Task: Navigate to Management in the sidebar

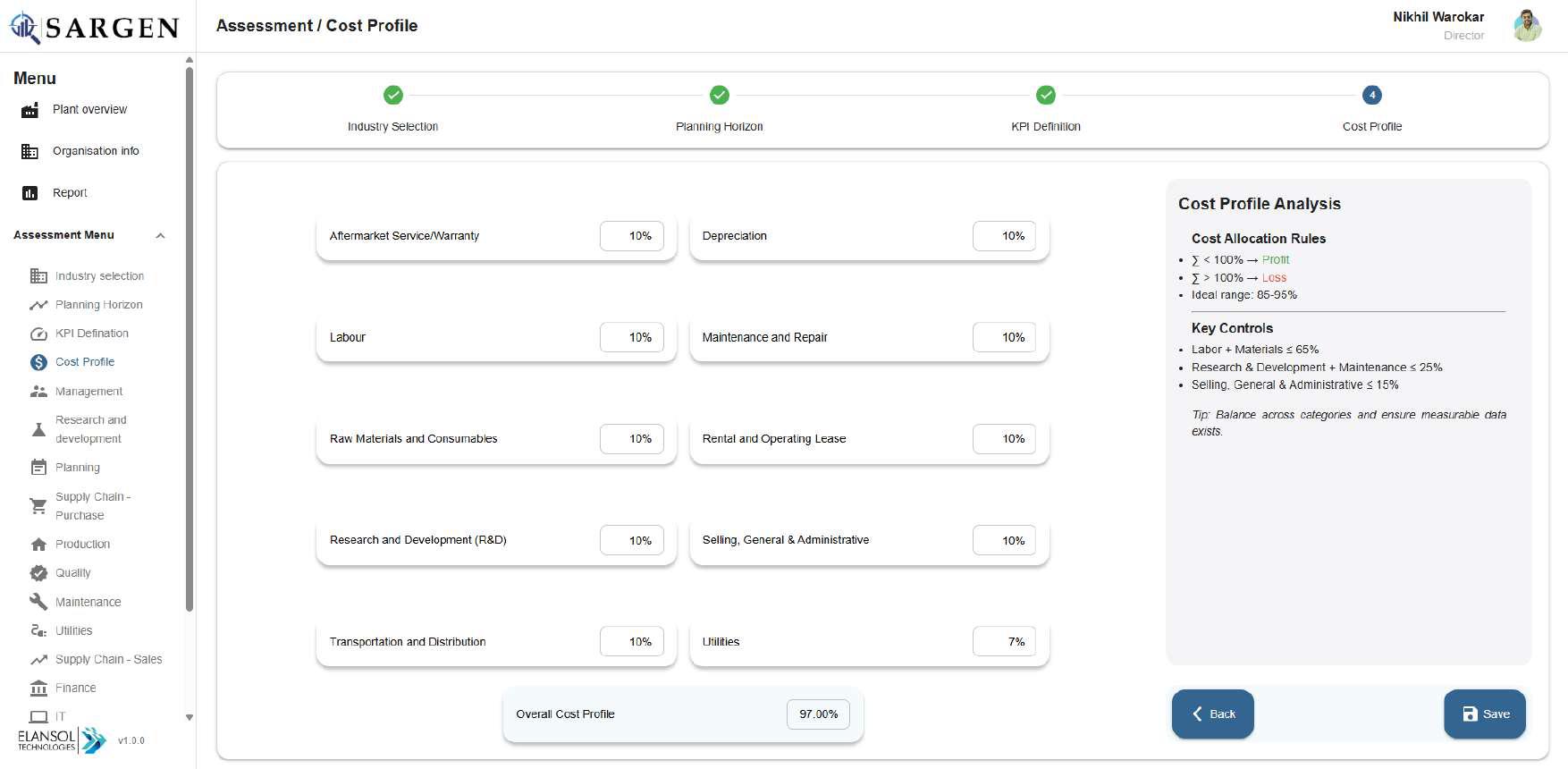Action: click(89, 392)
